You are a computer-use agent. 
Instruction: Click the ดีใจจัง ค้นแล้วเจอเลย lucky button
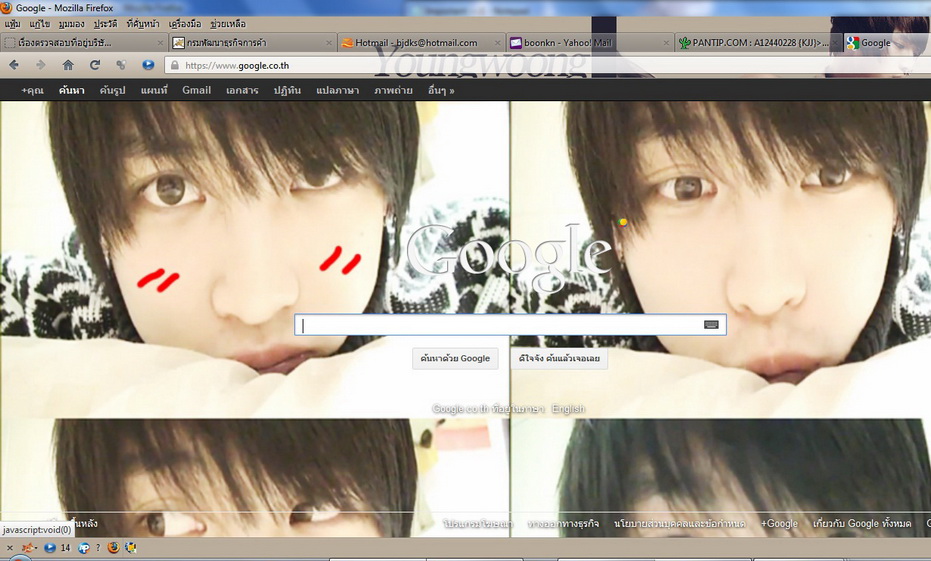pyautogui.click(x=559, y=359)
